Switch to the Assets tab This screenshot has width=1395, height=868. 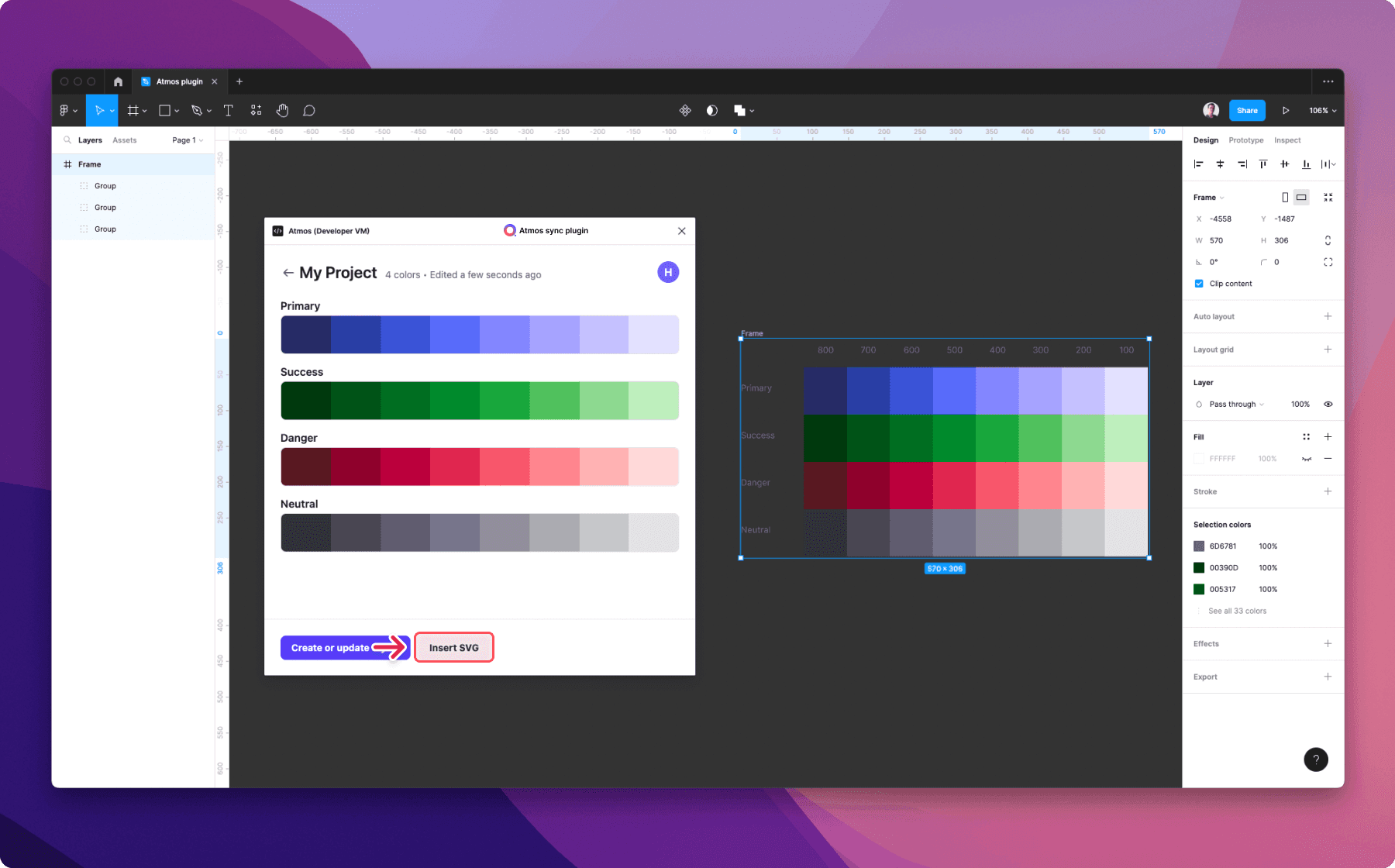[125, 139]
